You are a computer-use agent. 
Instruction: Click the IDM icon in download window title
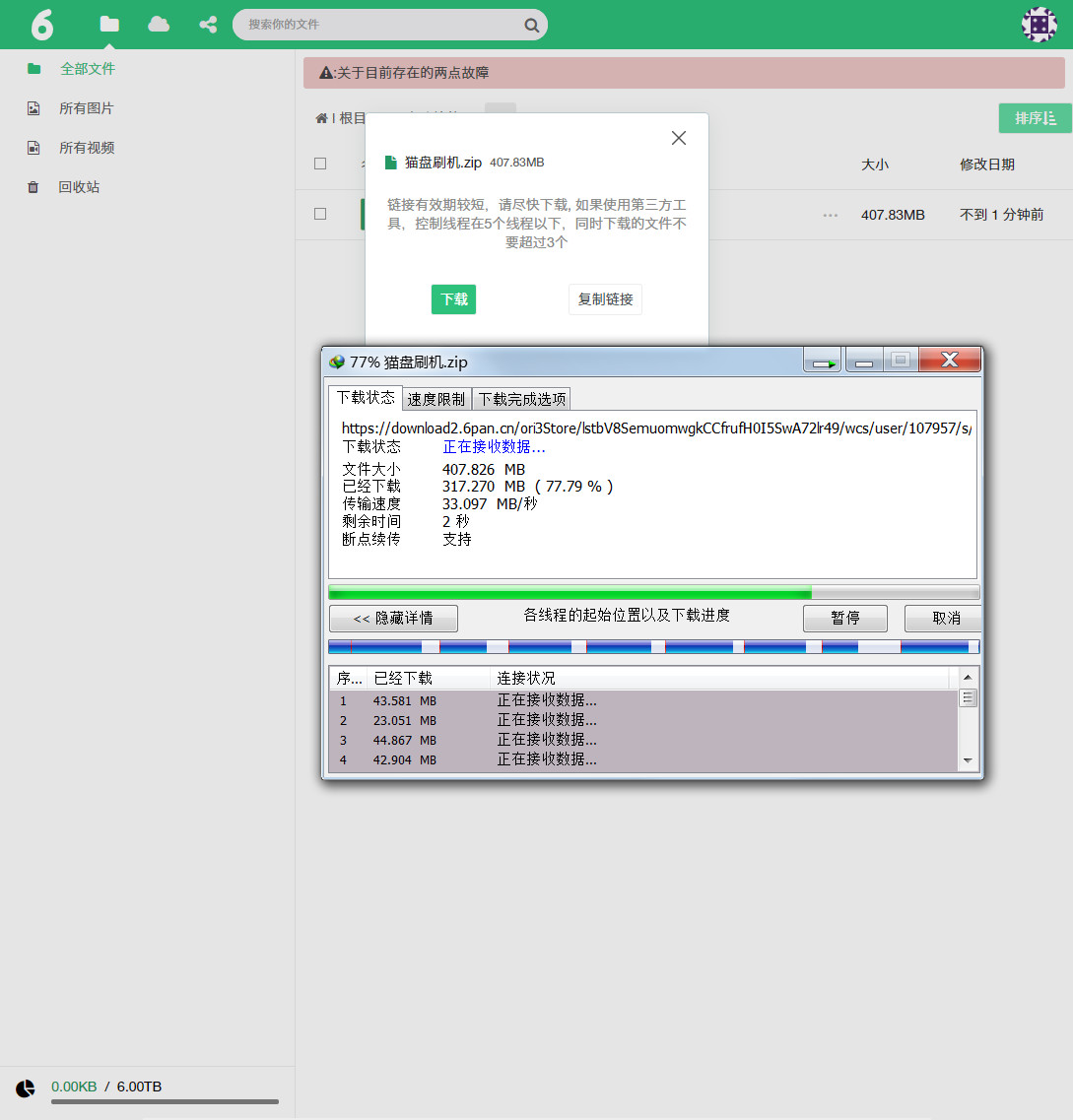click(x=336, y=362)
